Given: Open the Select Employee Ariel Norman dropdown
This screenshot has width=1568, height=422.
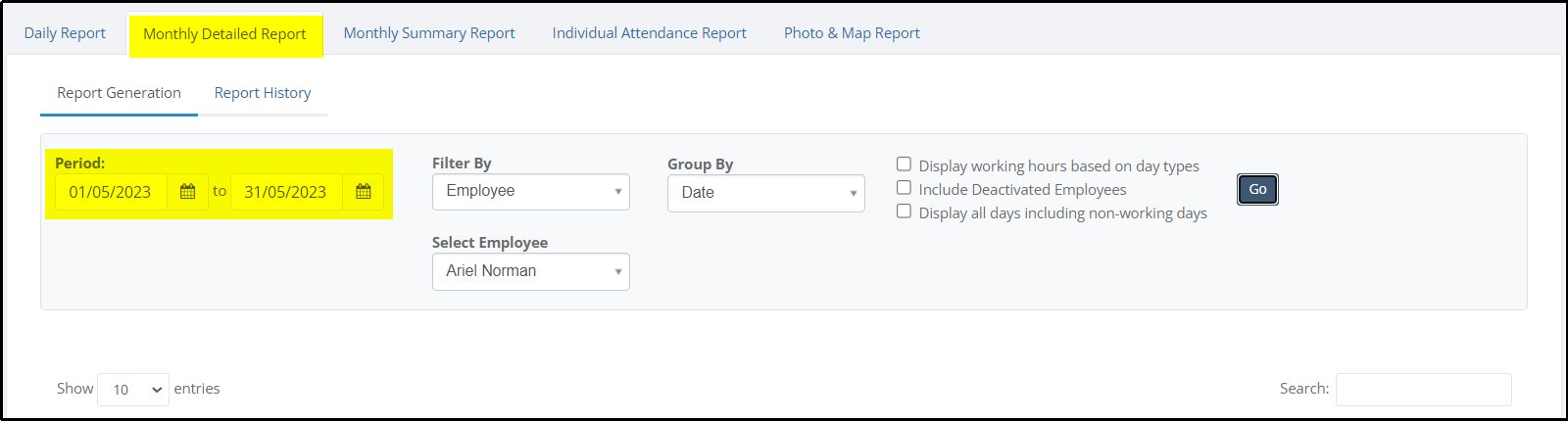Looking at the screenshot, I should click(531, 271).
